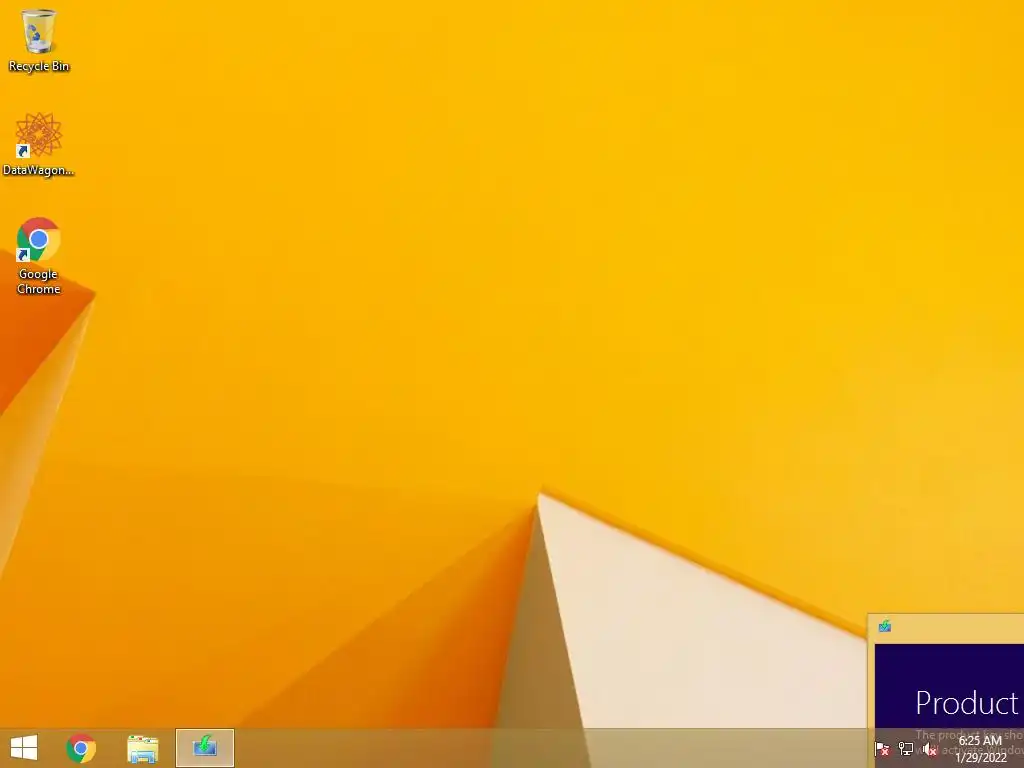Select the DataWagon desktop shortcut

pyautogui.click(x=39, y=144)
